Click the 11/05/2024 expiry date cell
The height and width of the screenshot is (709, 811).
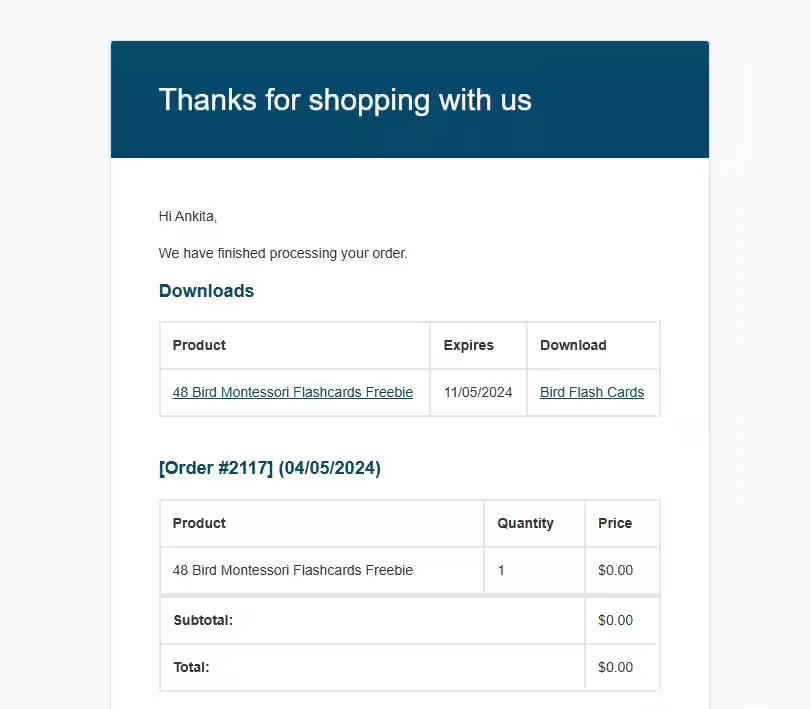pos(478,392)
